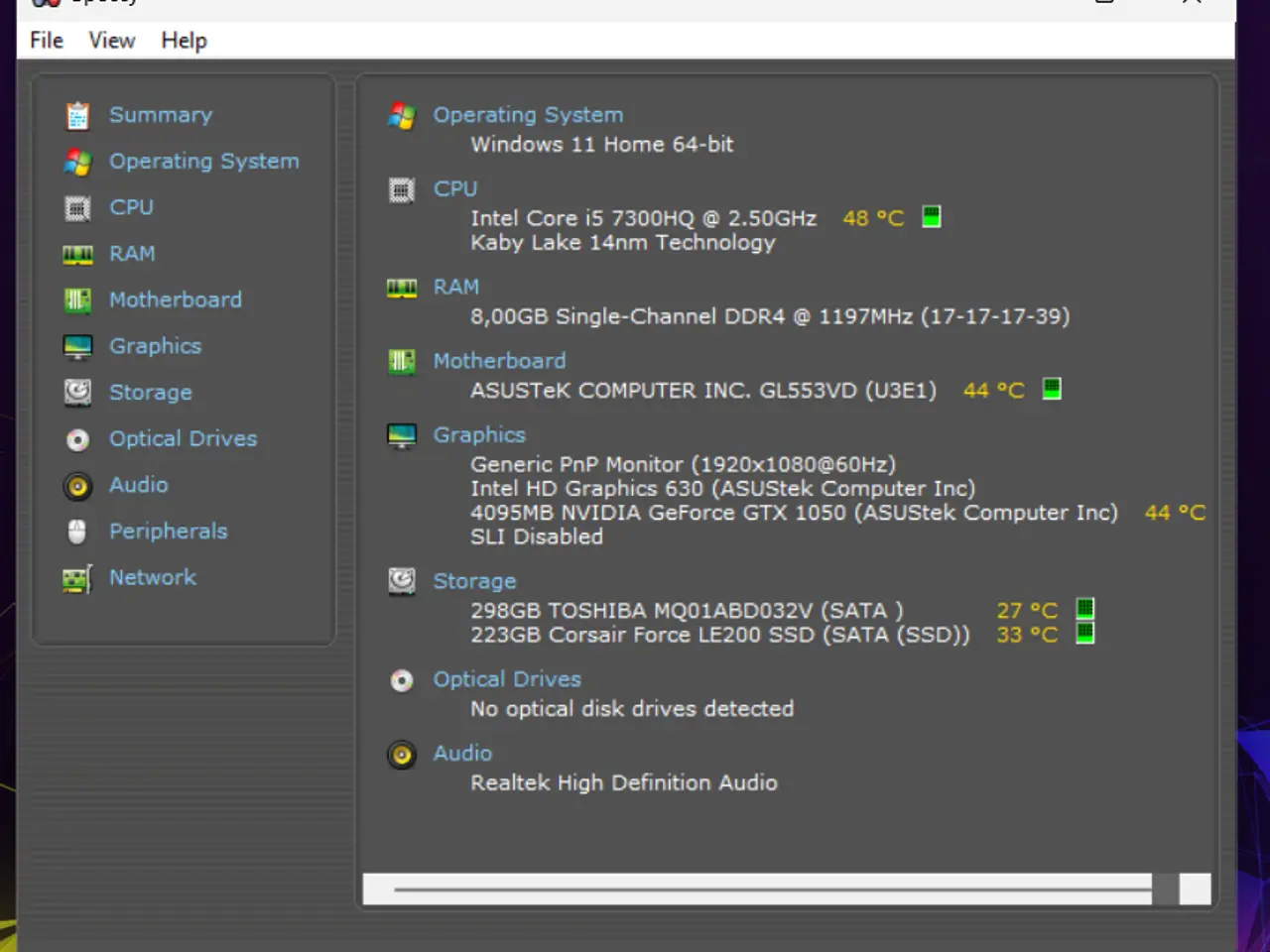Click the Windows 11 Home 64-bit text

(601, 145)
